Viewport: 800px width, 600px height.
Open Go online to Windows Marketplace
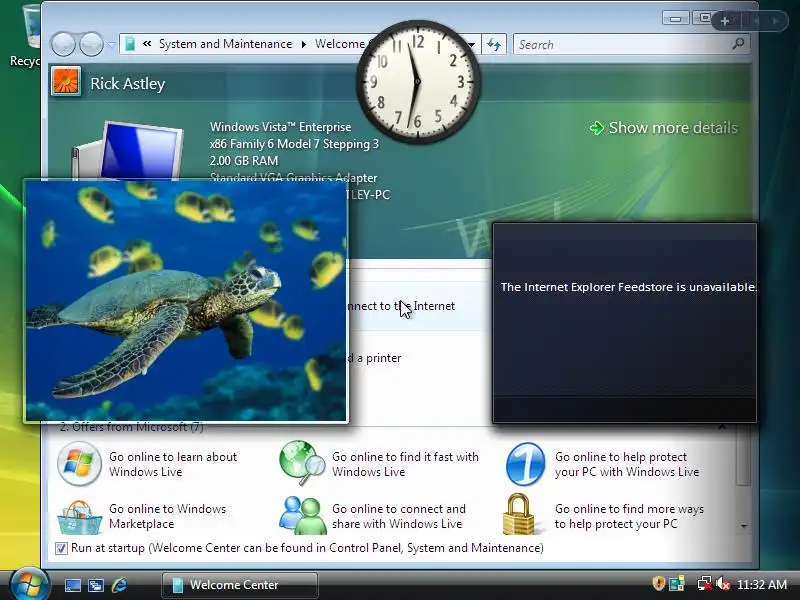167,516
